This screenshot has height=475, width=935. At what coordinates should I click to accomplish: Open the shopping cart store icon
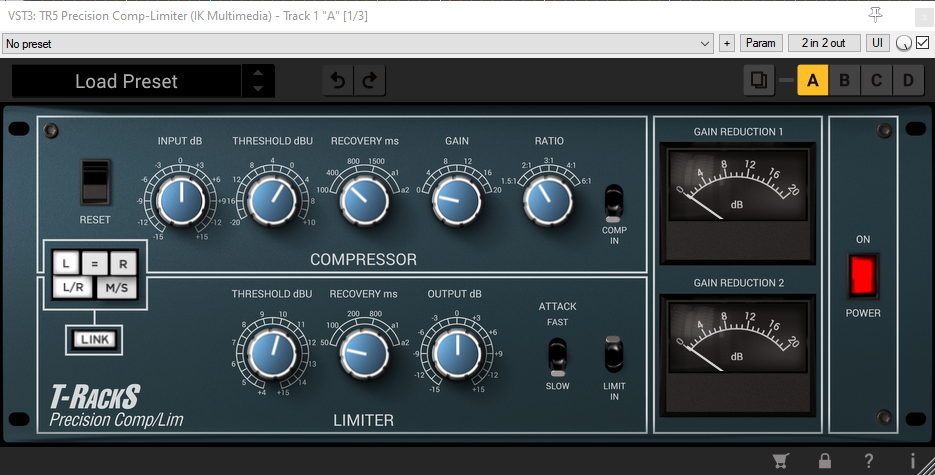781,461
